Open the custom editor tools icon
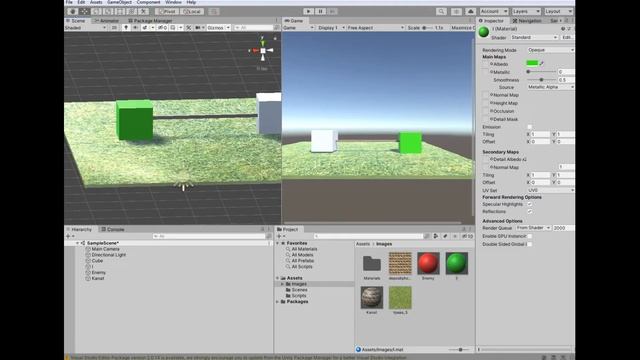Screen dimensions: 640x360 (143, 11)
